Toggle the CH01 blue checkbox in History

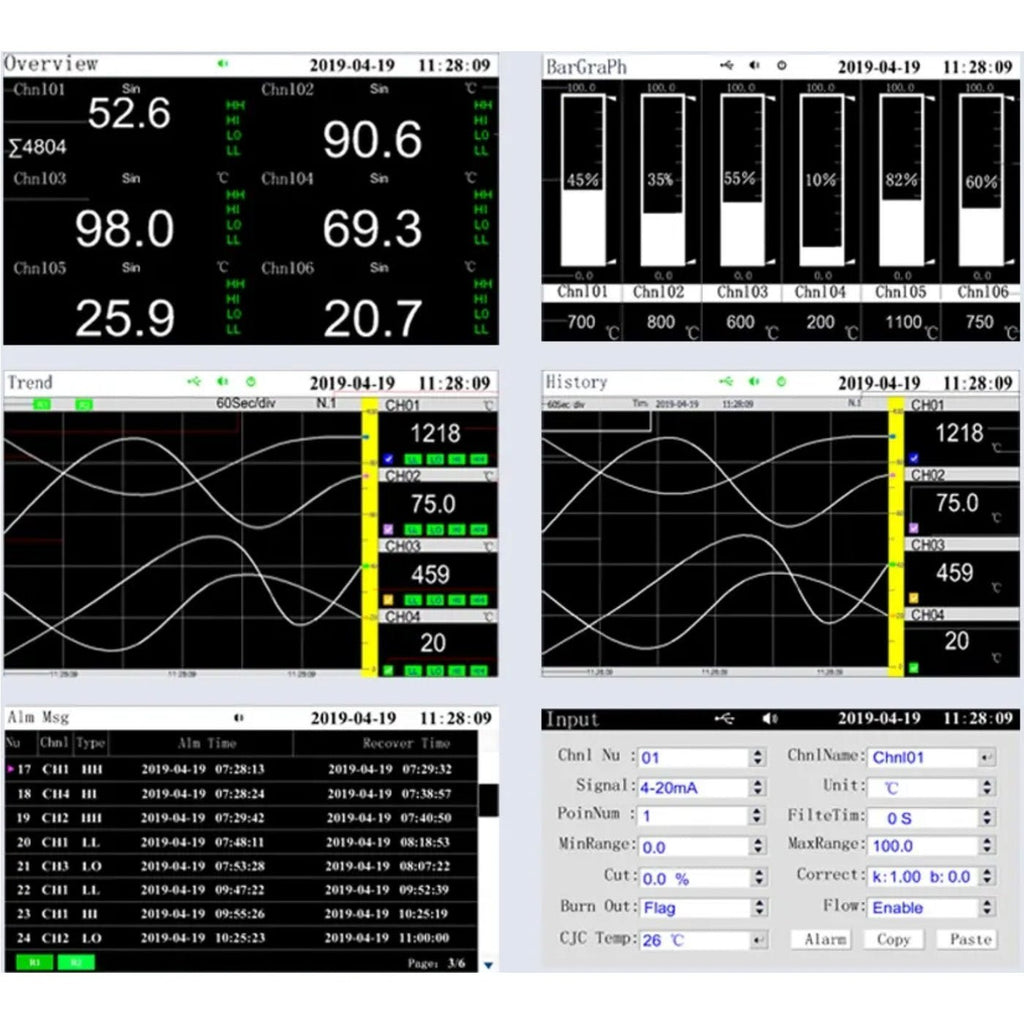click(914, 458)
